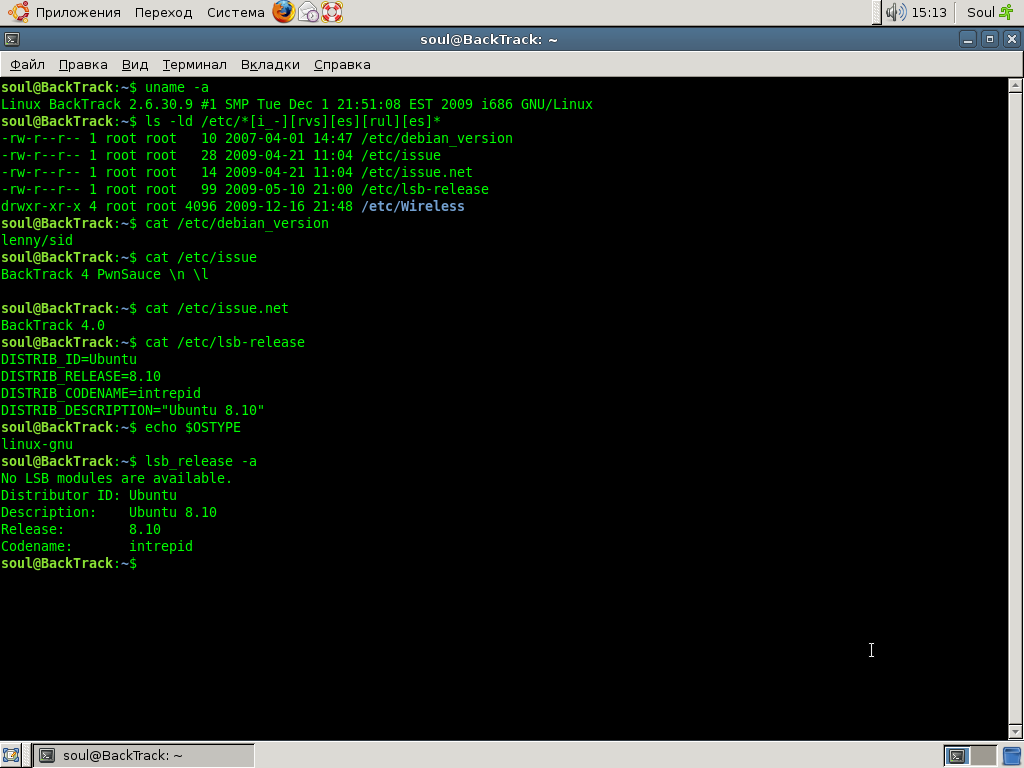This screenshot has width=1024, height=768.
Task: Click the last empty soul@BackTrack prompt
Action: click(69, 563)
